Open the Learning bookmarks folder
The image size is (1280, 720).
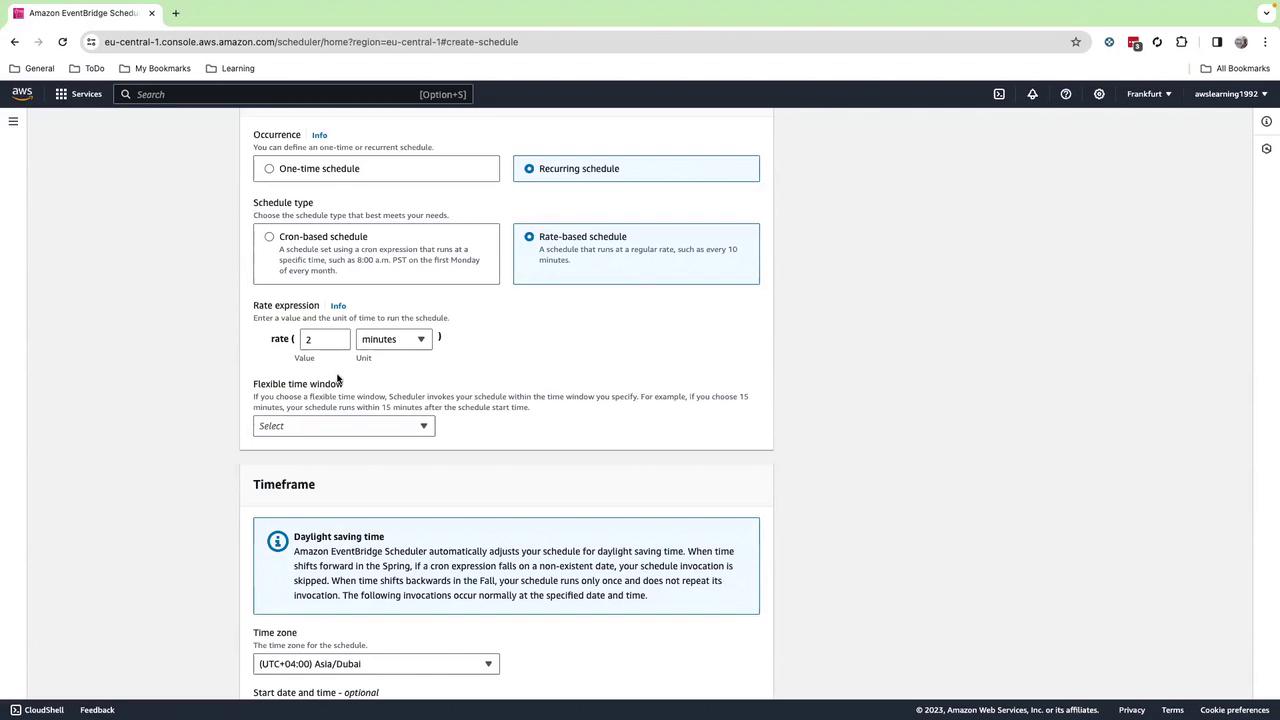click(230, 68)
